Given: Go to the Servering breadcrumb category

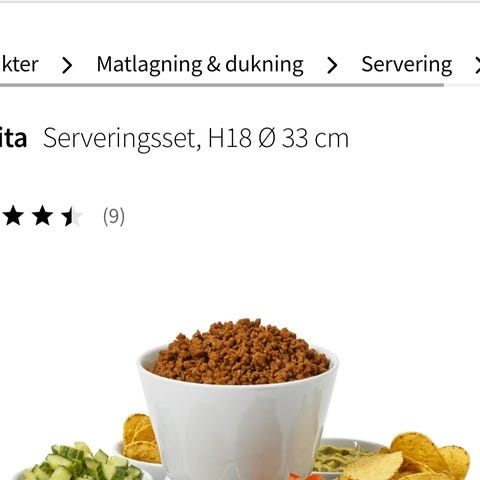Looking at the screenshot, I should click(x=407, y=64).
